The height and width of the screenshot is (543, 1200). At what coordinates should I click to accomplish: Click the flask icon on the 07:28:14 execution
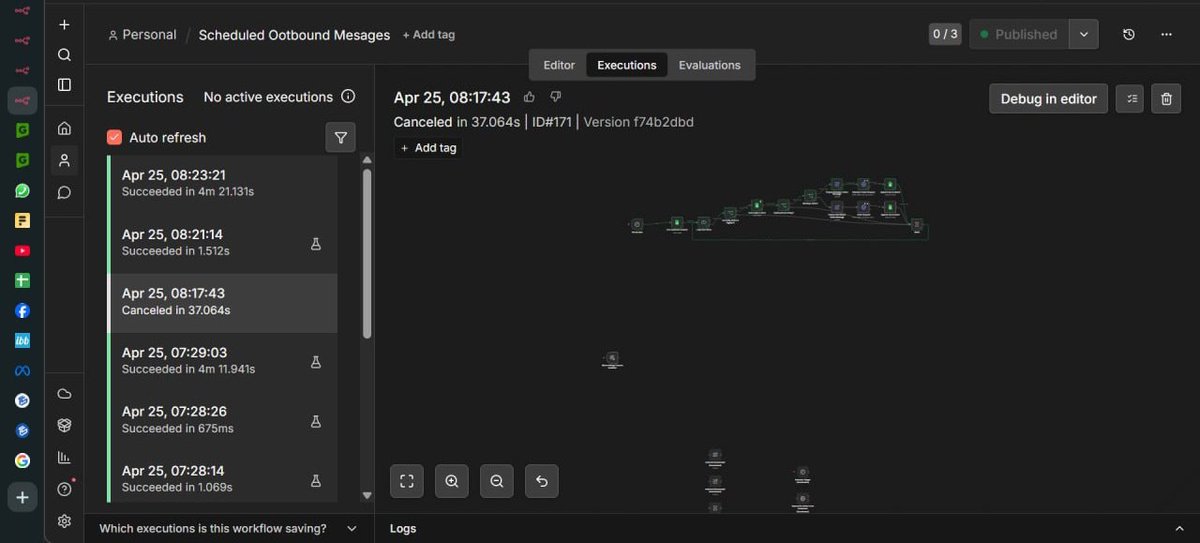coord(316,479)
